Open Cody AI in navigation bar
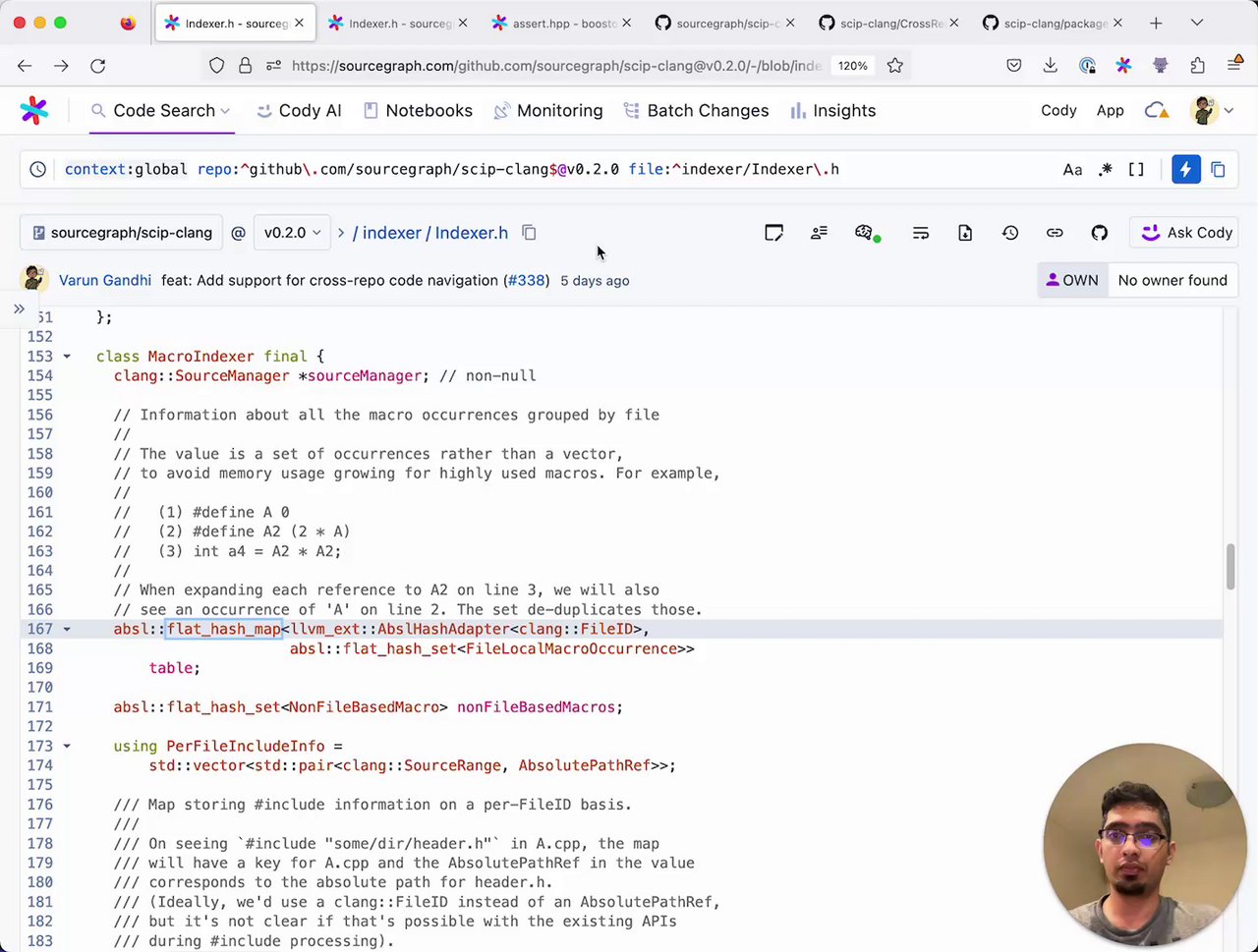The width and height of the screenshot is (1258, 952). tap(299, 111)
